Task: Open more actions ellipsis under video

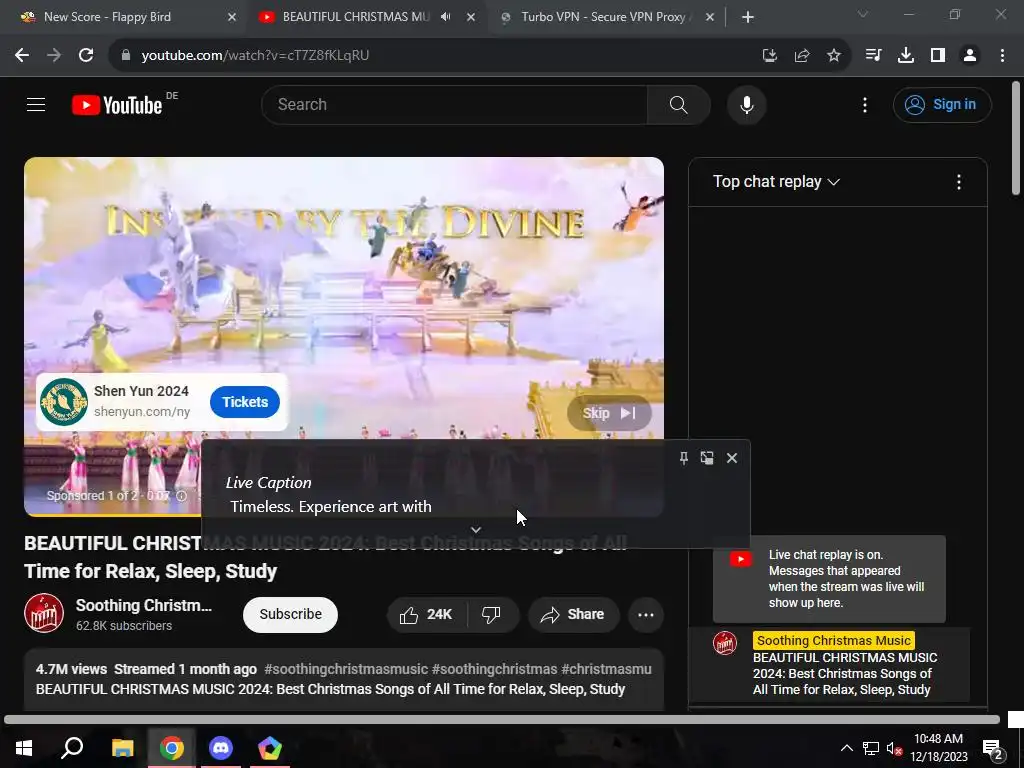Action: pyautogui.click(x=646, y=615)
